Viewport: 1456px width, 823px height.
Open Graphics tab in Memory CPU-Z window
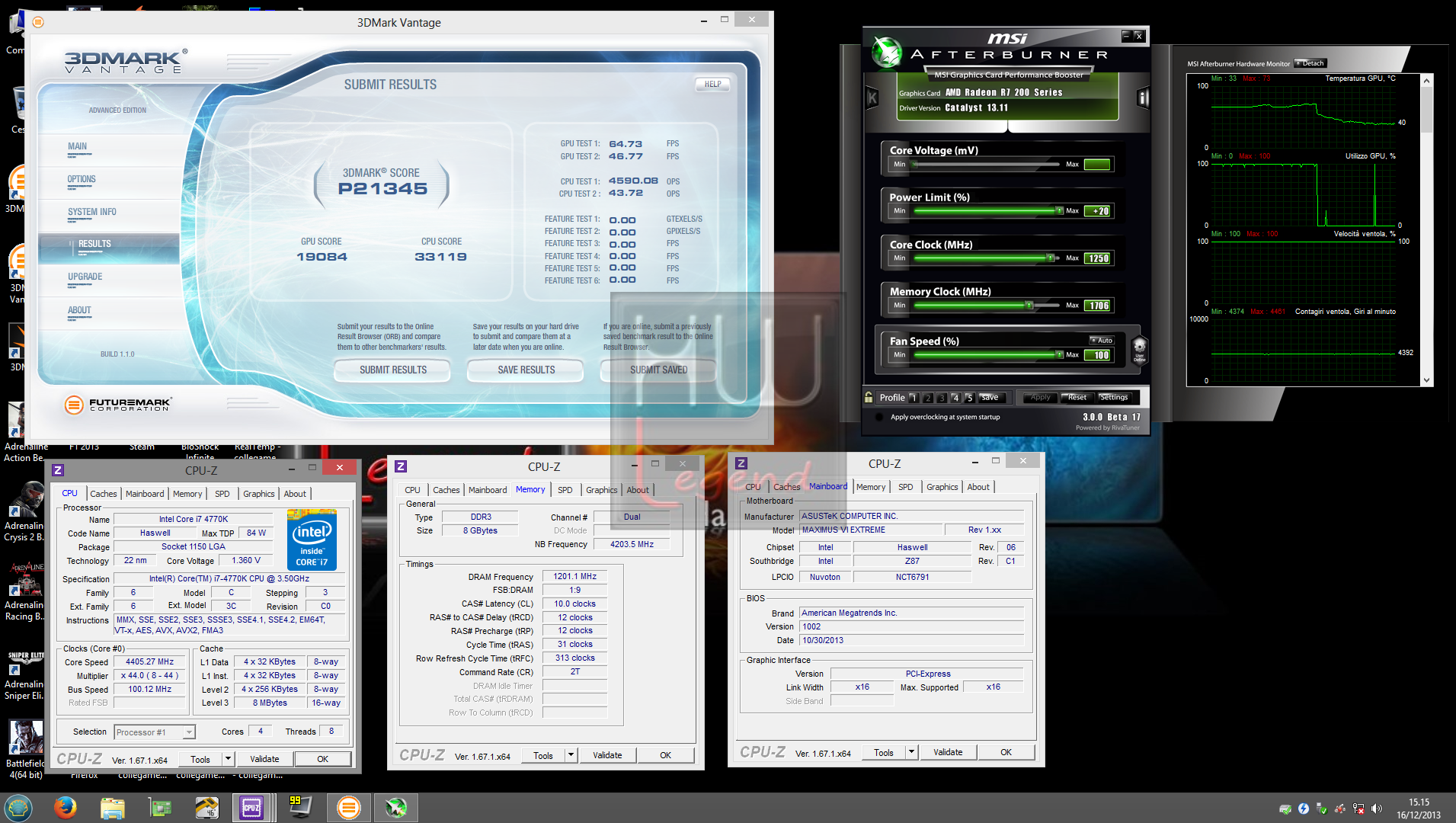pos(601,490)
